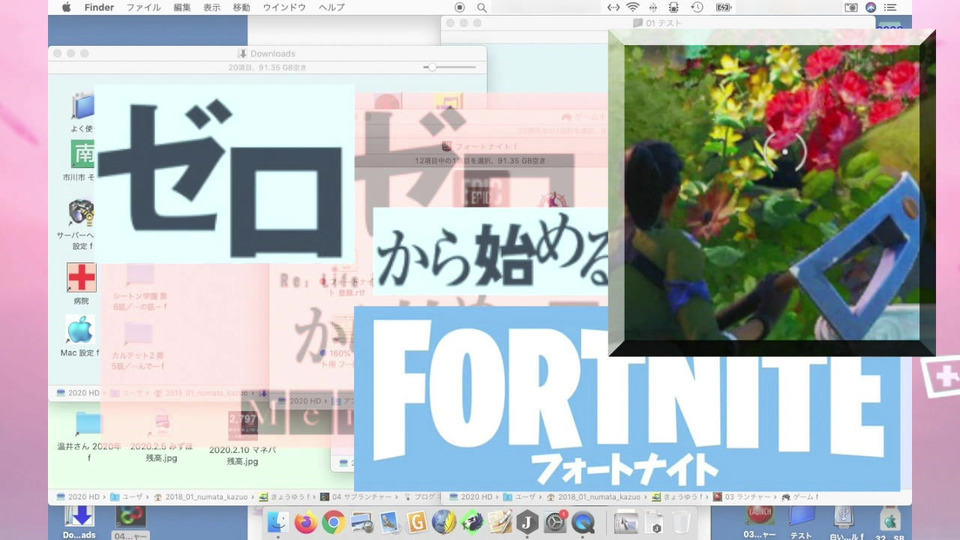Open 2020.2.10 マネパ 残高.jpg thumbnail
Viewport: 960px width, 540px height.
click(243, 425)
